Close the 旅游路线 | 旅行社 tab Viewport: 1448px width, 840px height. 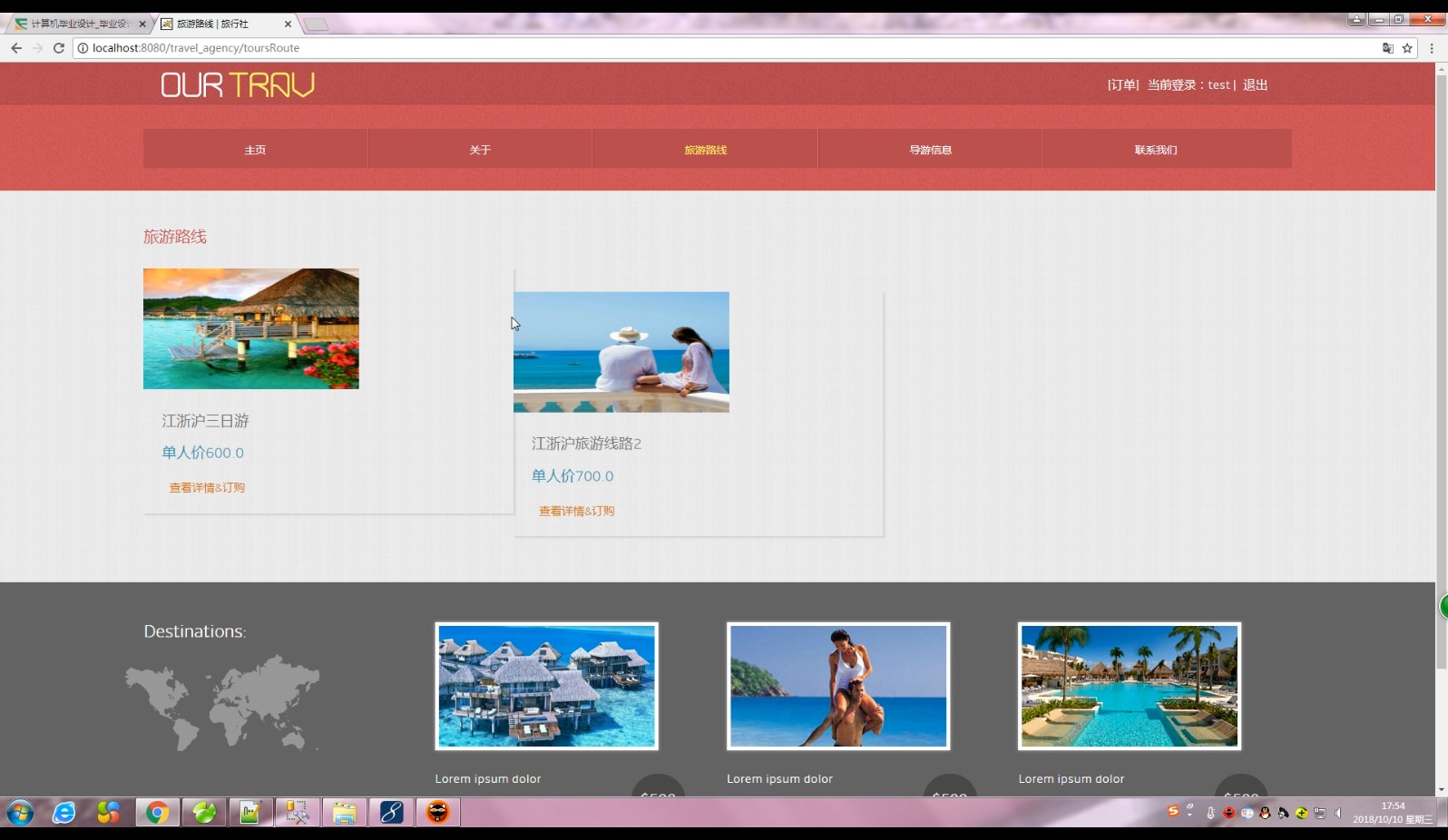288,24
